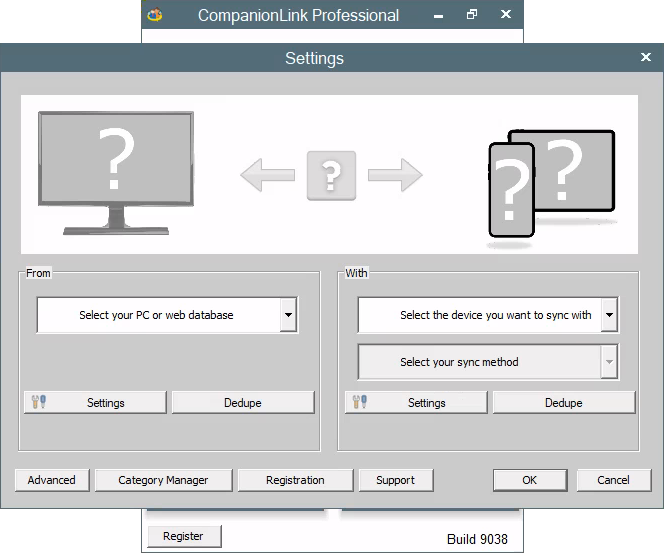The width and height of the screenshot is (664, 553).
Task: Click the From group label
Action: (38, 273)
